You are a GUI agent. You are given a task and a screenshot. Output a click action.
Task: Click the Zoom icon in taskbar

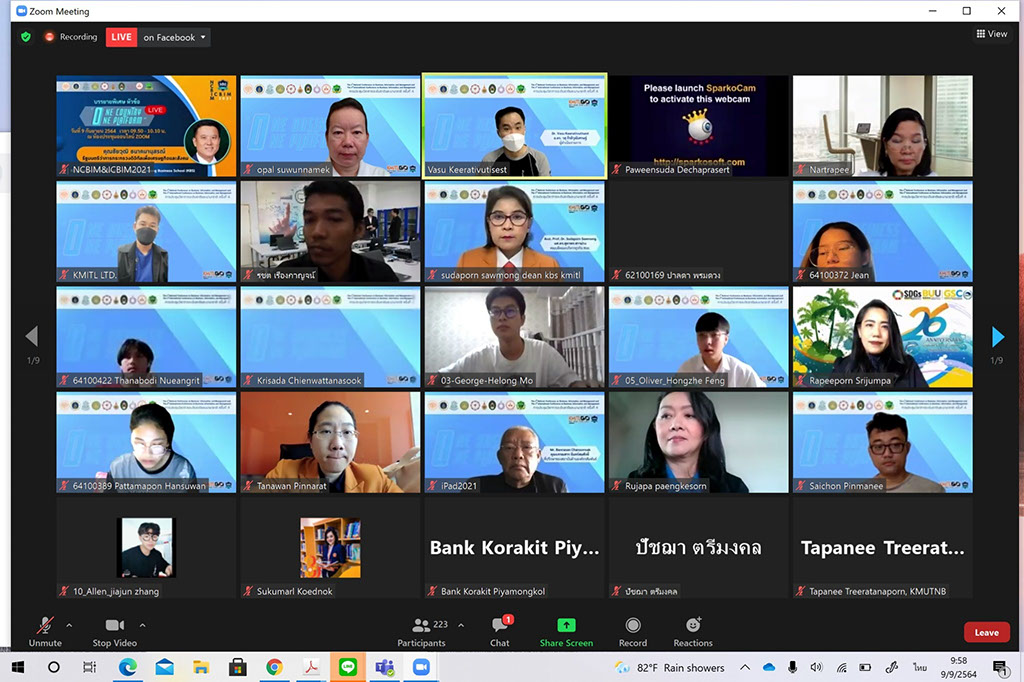coord(421,667)
